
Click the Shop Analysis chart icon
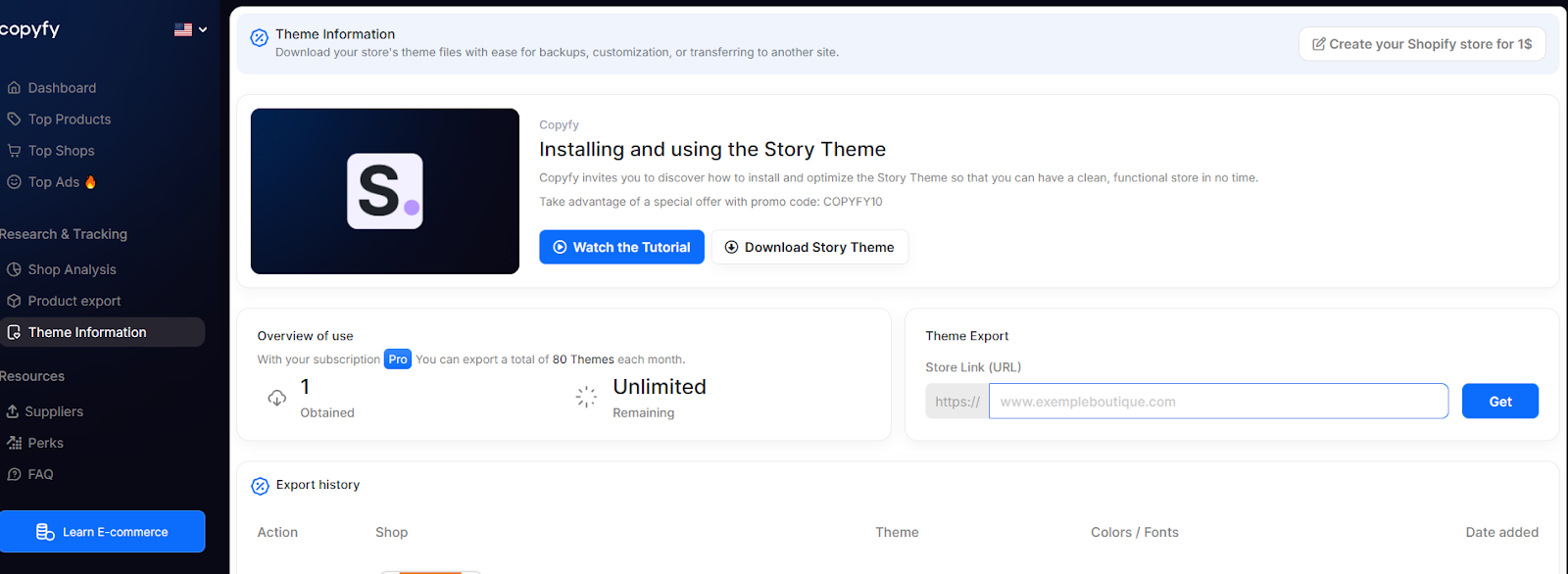[x=14, y=269]
